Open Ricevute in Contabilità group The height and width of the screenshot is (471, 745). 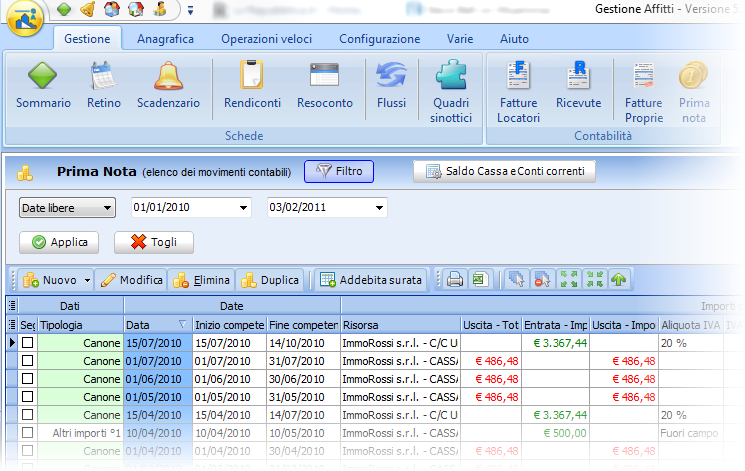pyautogui.click(x=578, y=86)
